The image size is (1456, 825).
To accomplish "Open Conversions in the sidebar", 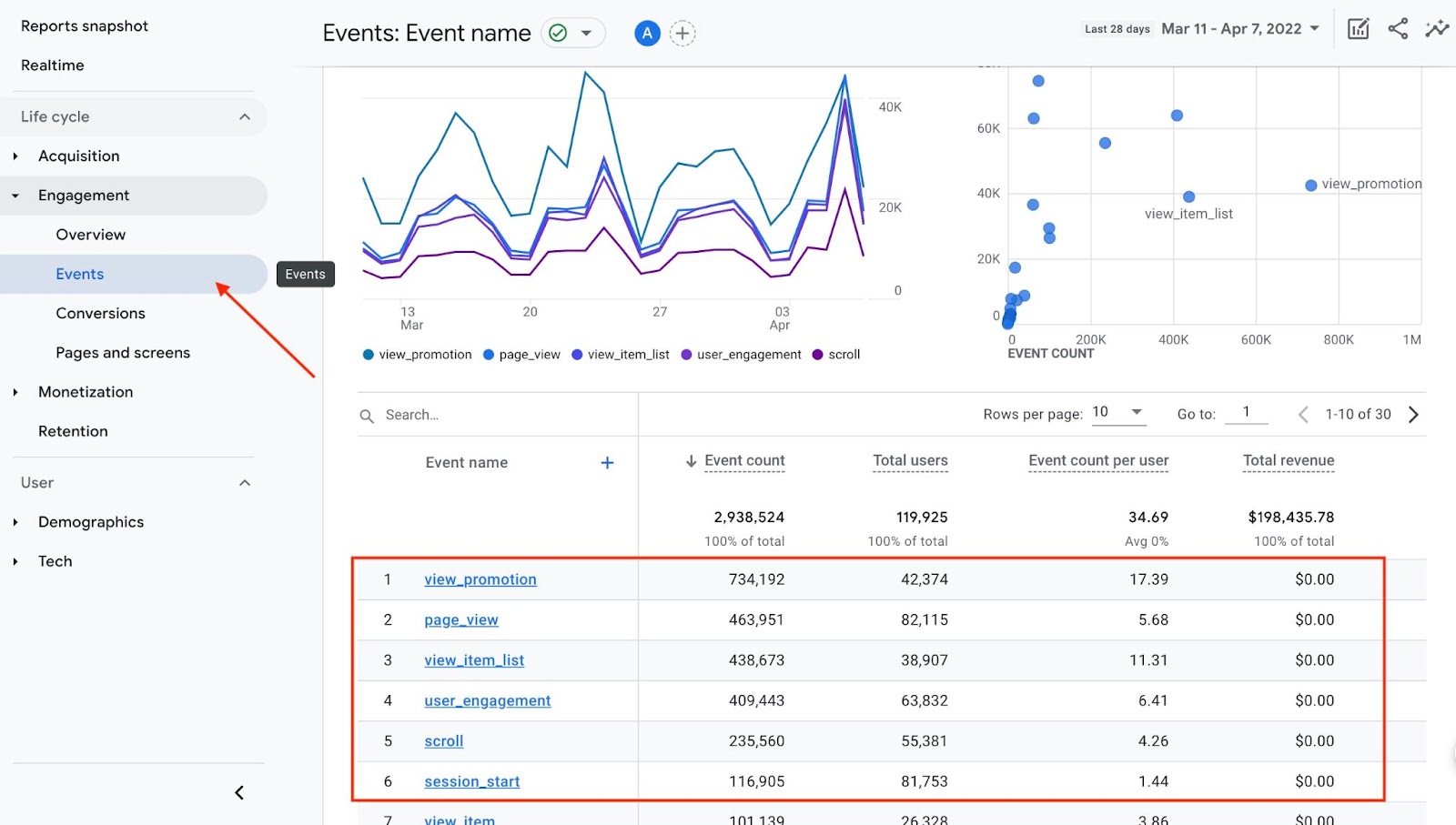I will point(100,314).
